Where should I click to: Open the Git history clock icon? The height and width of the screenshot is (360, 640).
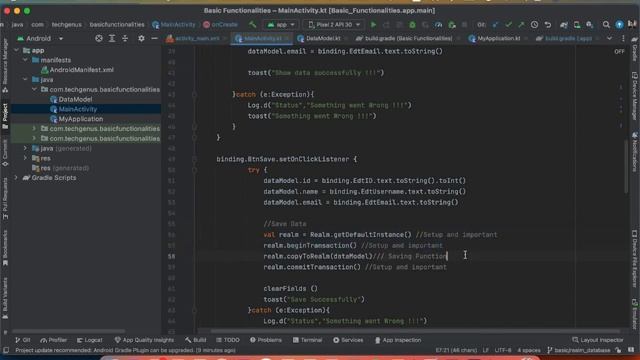[534, 25]
